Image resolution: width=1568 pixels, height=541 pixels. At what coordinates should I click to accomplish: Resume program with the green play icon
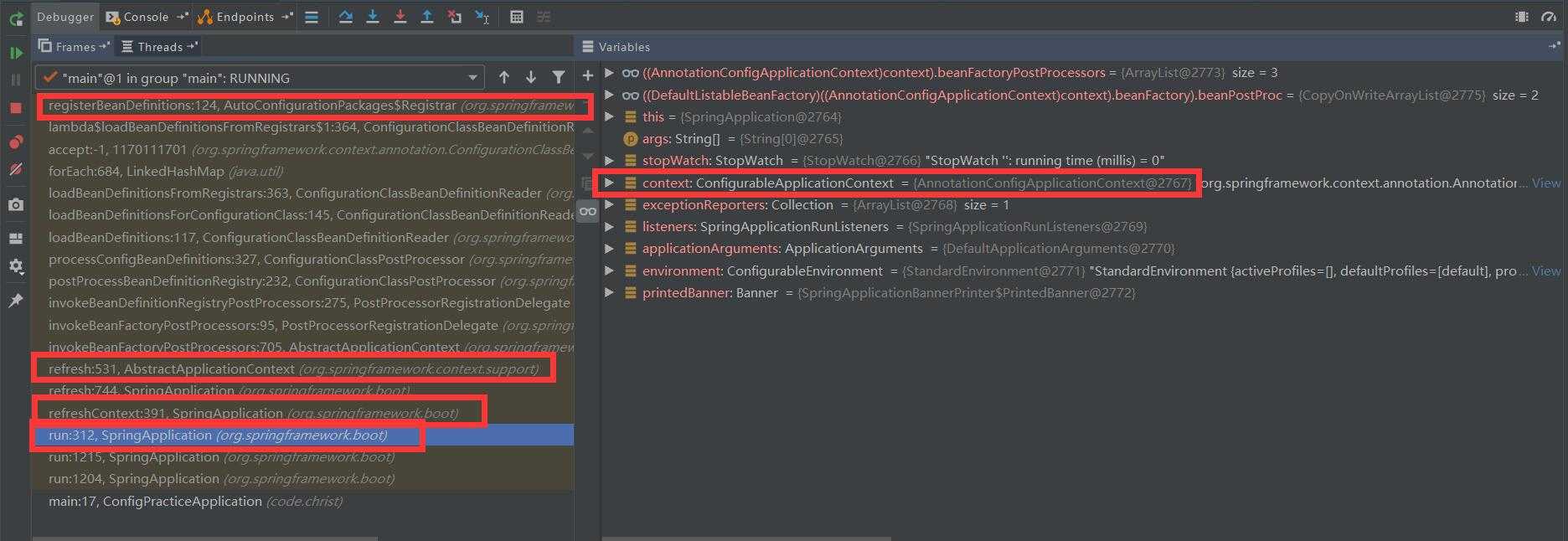(16, 53)
